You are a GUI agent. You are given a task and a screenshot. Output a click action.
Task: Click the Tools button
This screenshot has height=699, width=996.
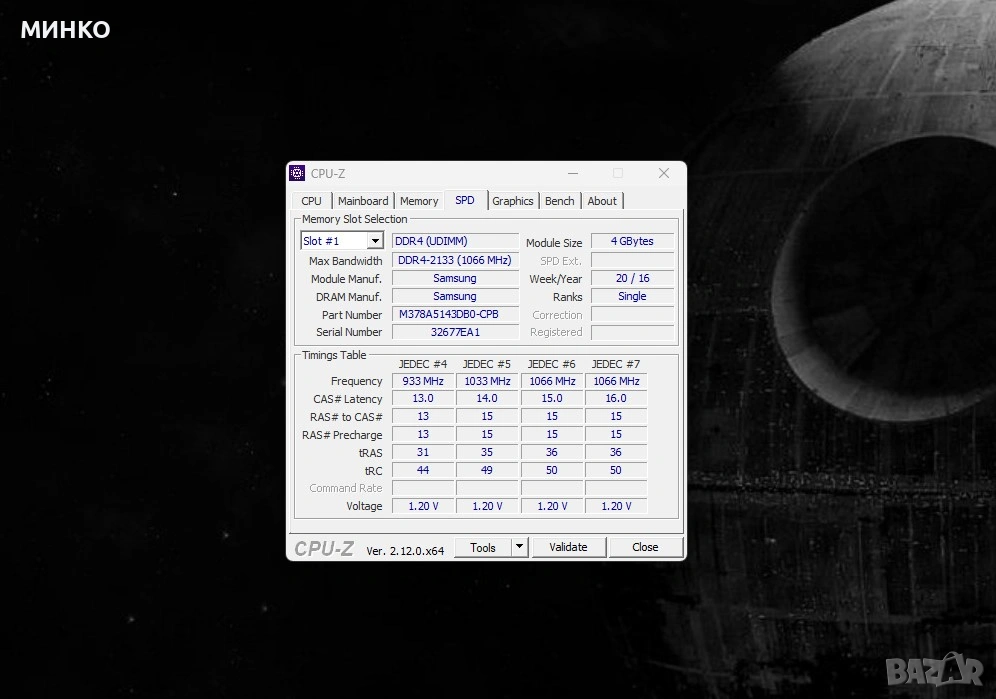[483, 547]
